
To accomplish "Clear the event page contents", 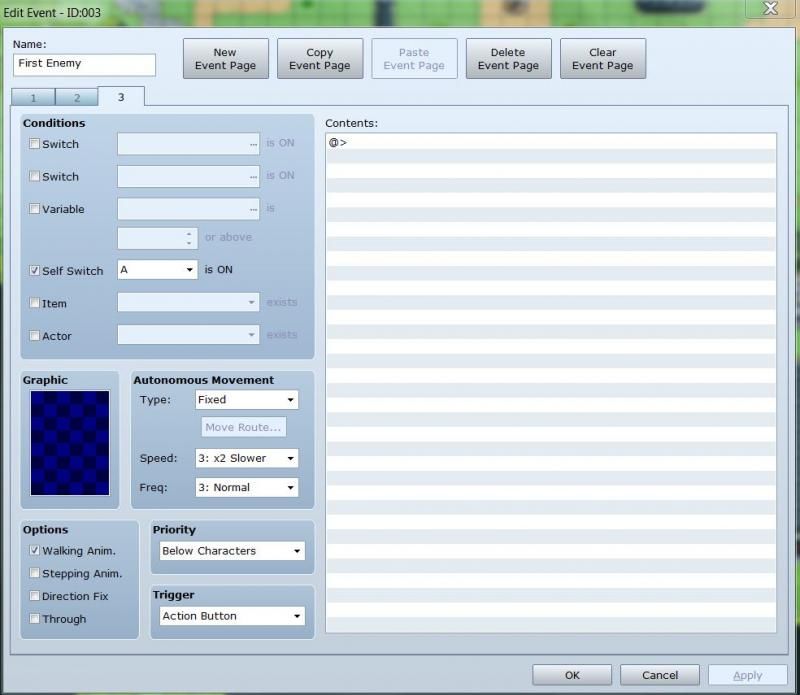I will (602, 59).
